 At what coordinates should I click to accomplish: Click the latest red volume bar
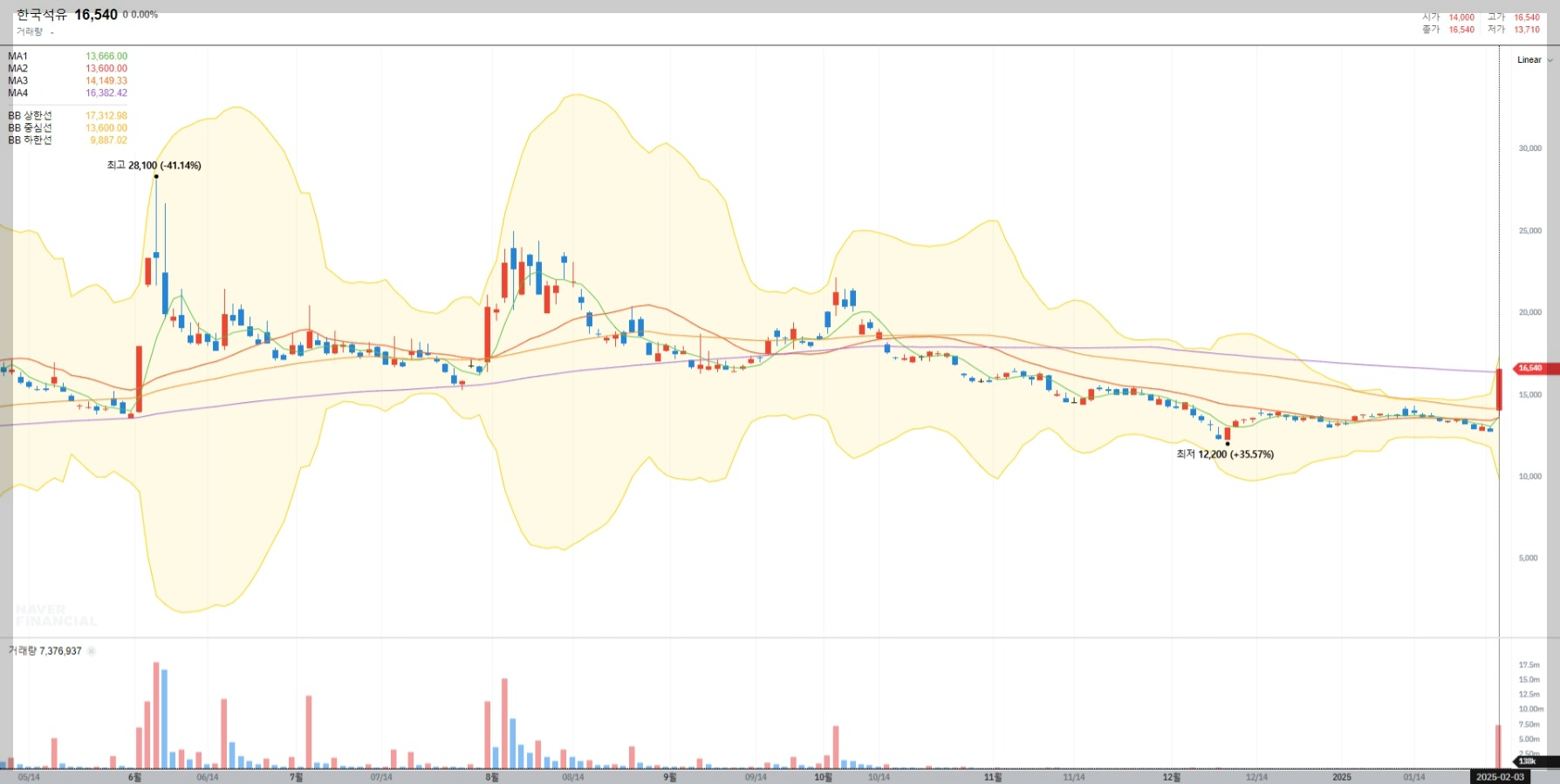[1499, 747]
